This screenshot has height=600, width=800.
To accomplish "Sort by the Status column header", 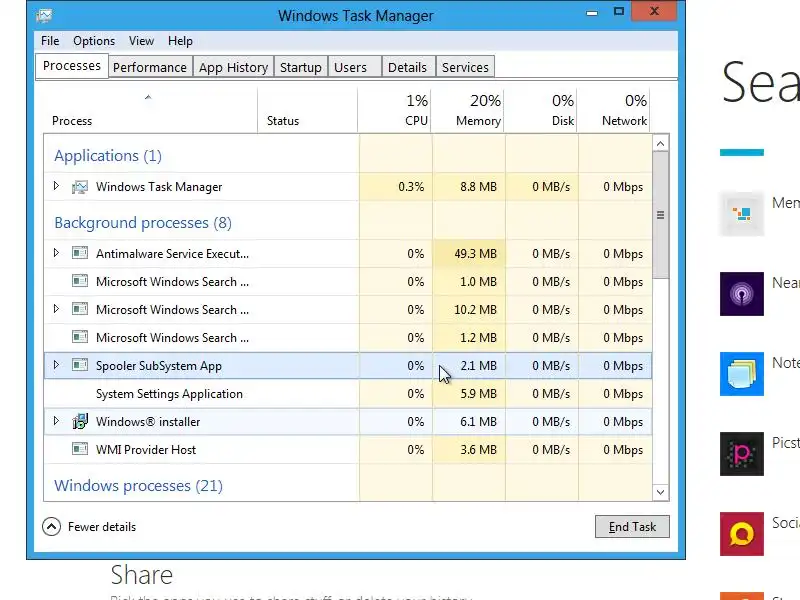I will tap(307, 111).
